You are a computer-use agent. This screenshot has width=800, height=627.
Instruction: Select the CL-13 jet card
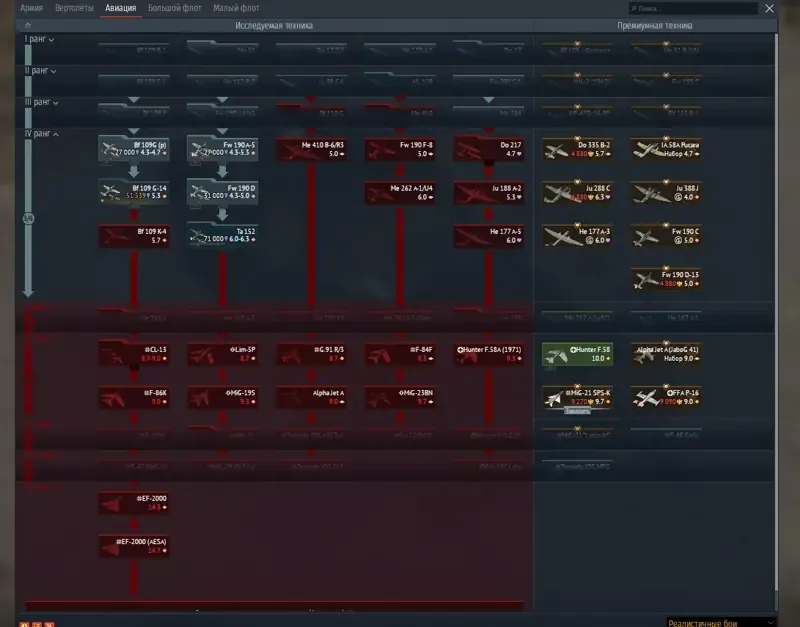[134, 354]
